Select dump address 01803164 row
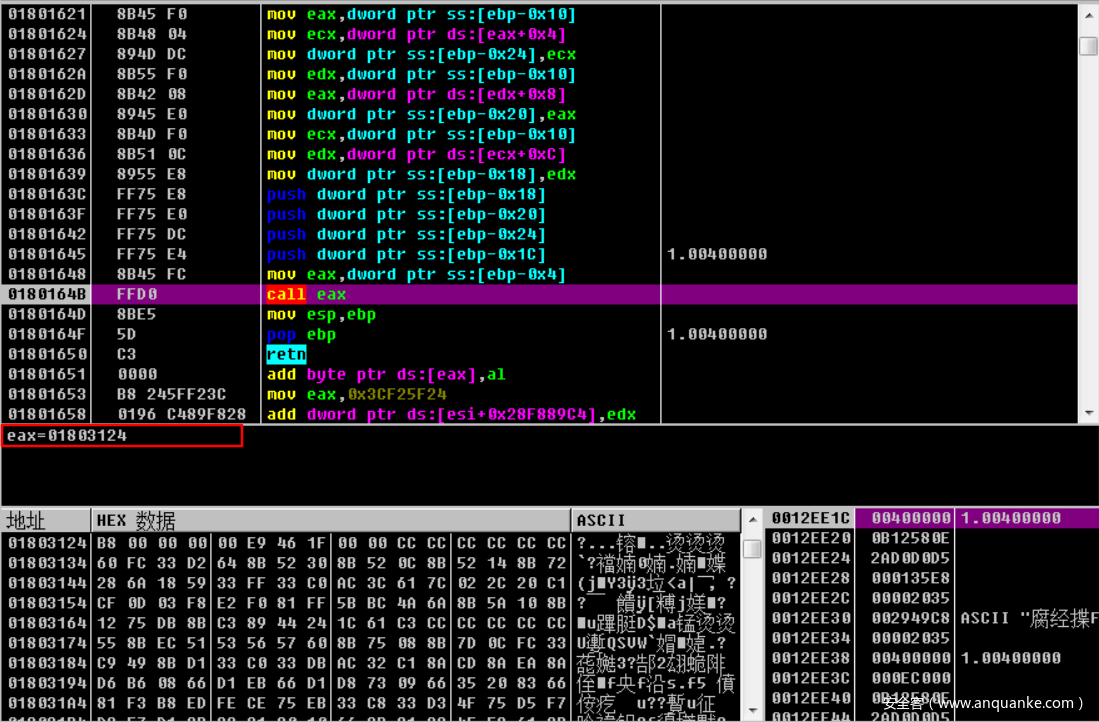1099x722 pixels. (48, 622)
